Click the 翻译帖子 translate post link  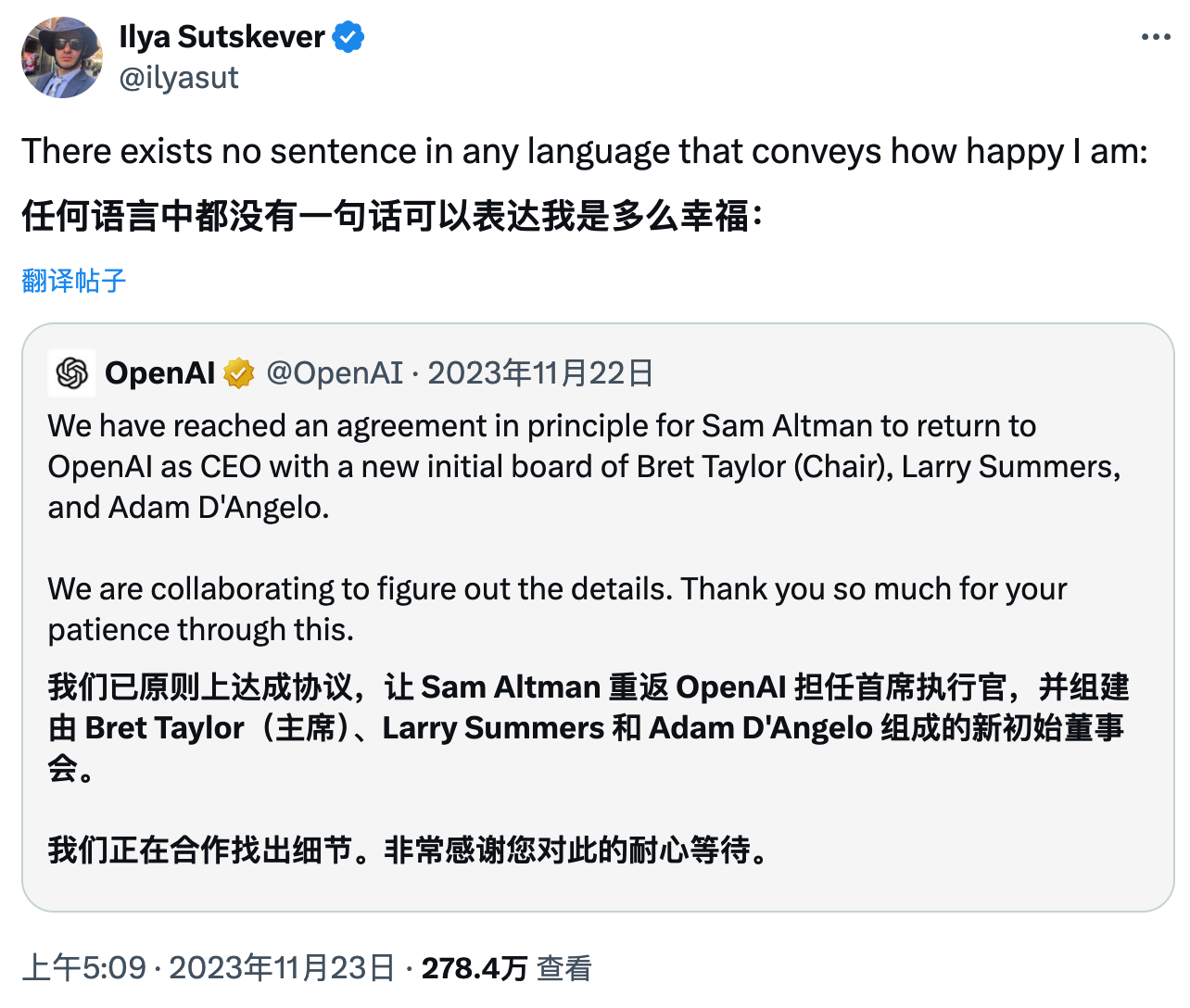pos(74,280)
